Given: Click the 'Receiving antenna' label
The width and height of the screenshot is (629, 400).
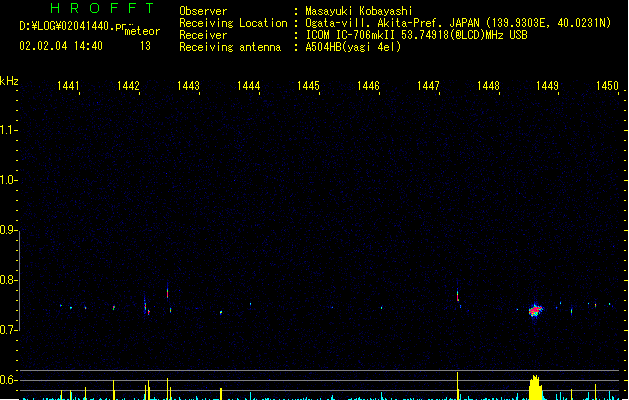Looking at the screenshot, I should 230,47.
